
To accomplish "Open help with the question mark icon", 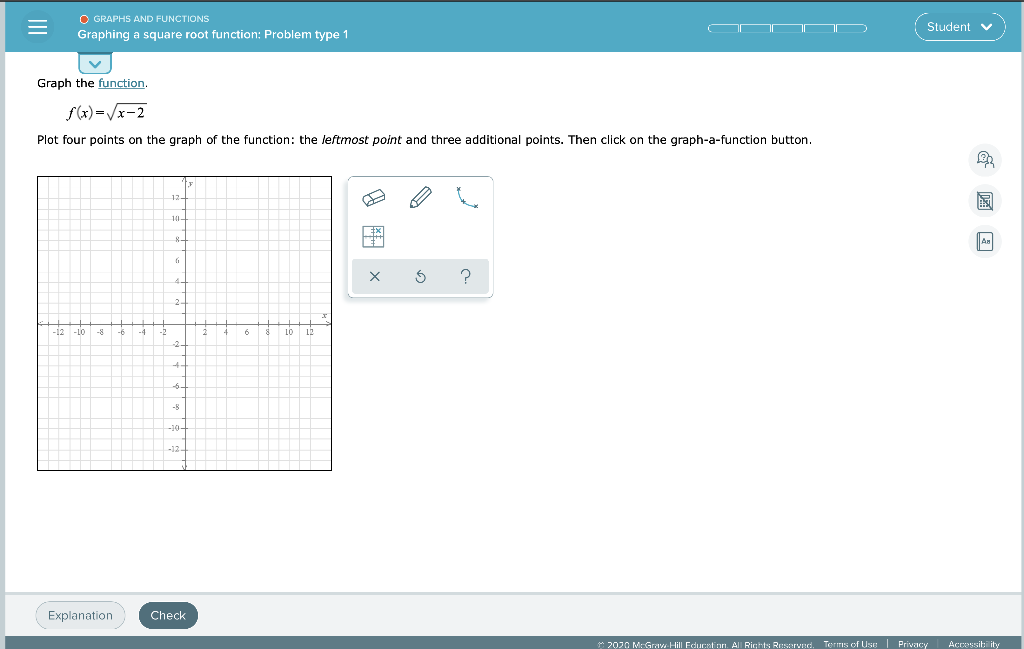I will tap(466, 276).
